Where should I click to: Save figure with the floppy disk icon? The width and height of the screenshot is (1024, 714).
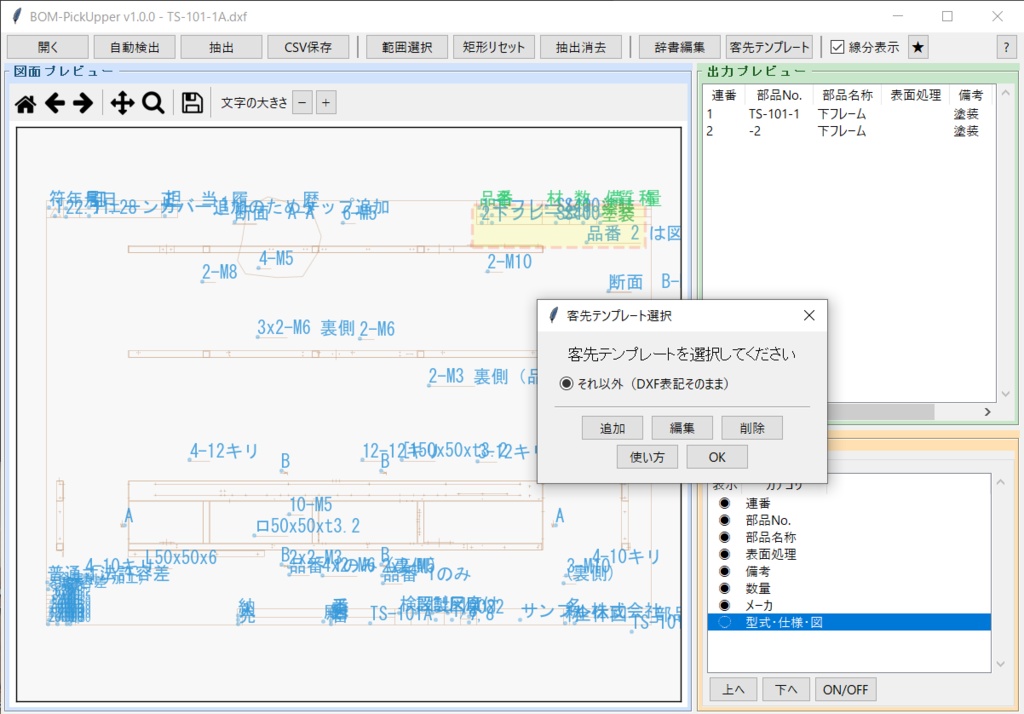192,103
